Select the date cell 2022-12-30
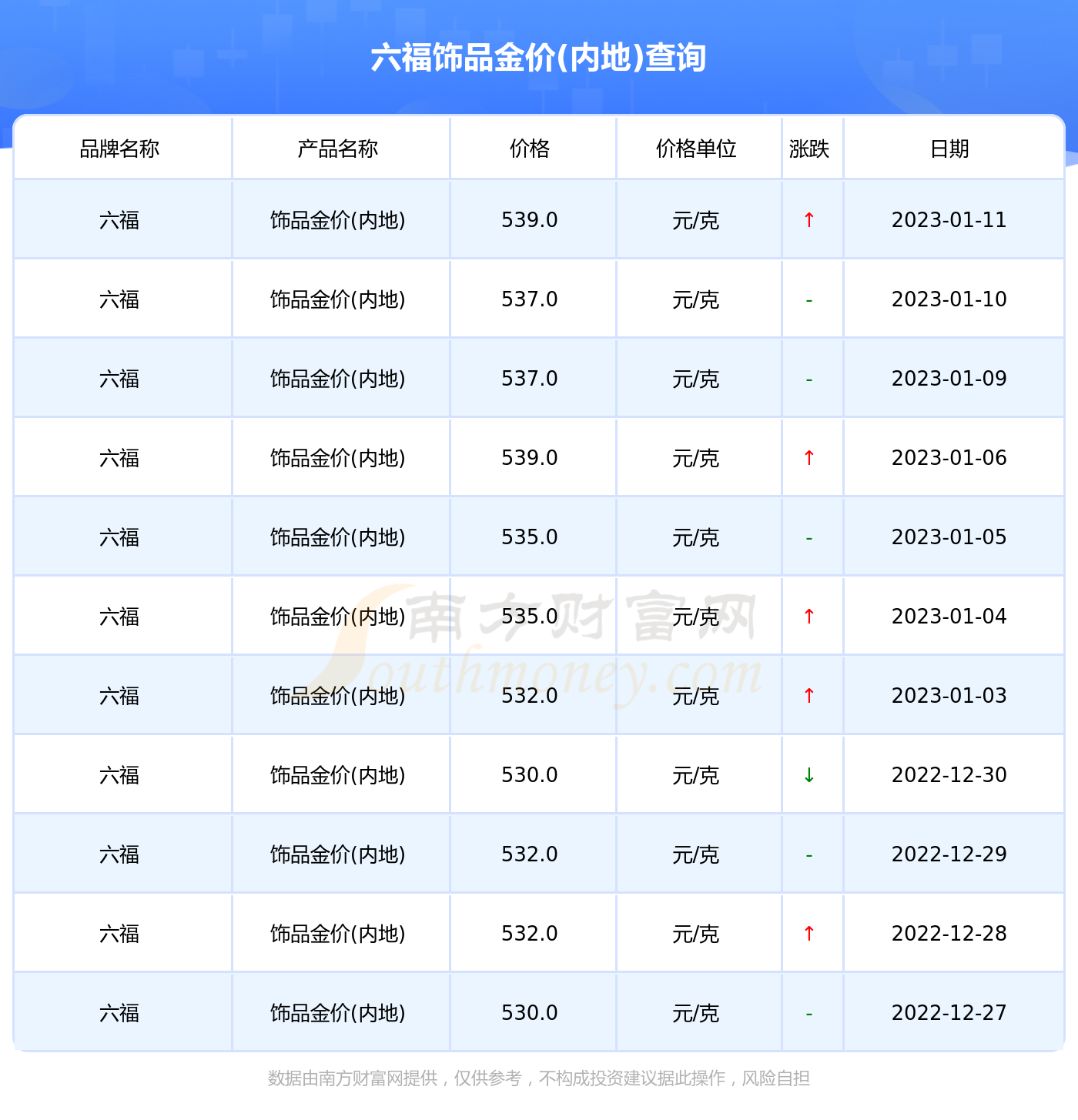Screen dimensions: 1078x1120 pos(949,775)
